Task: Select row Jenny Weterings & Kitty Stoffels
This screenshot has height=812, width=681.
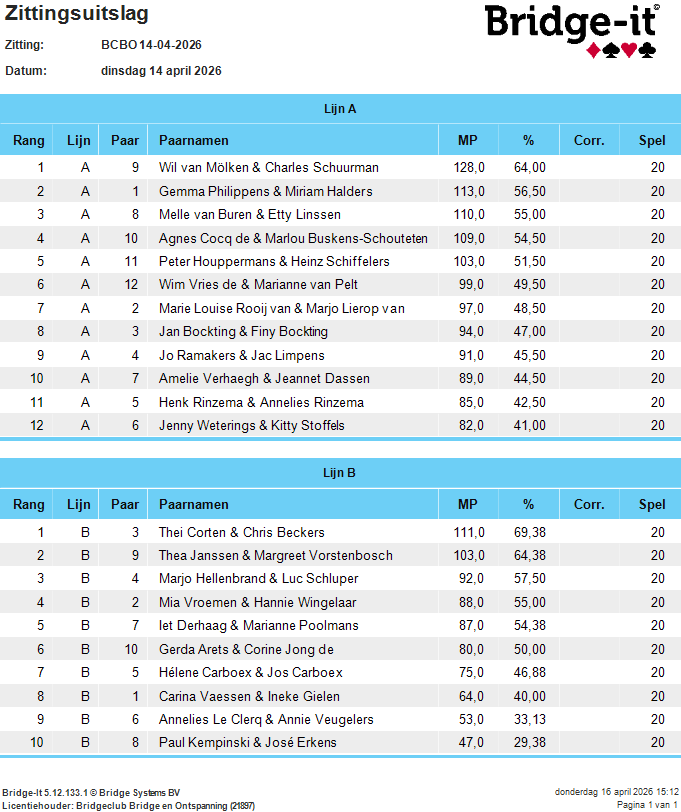Action: coord(340,425)
